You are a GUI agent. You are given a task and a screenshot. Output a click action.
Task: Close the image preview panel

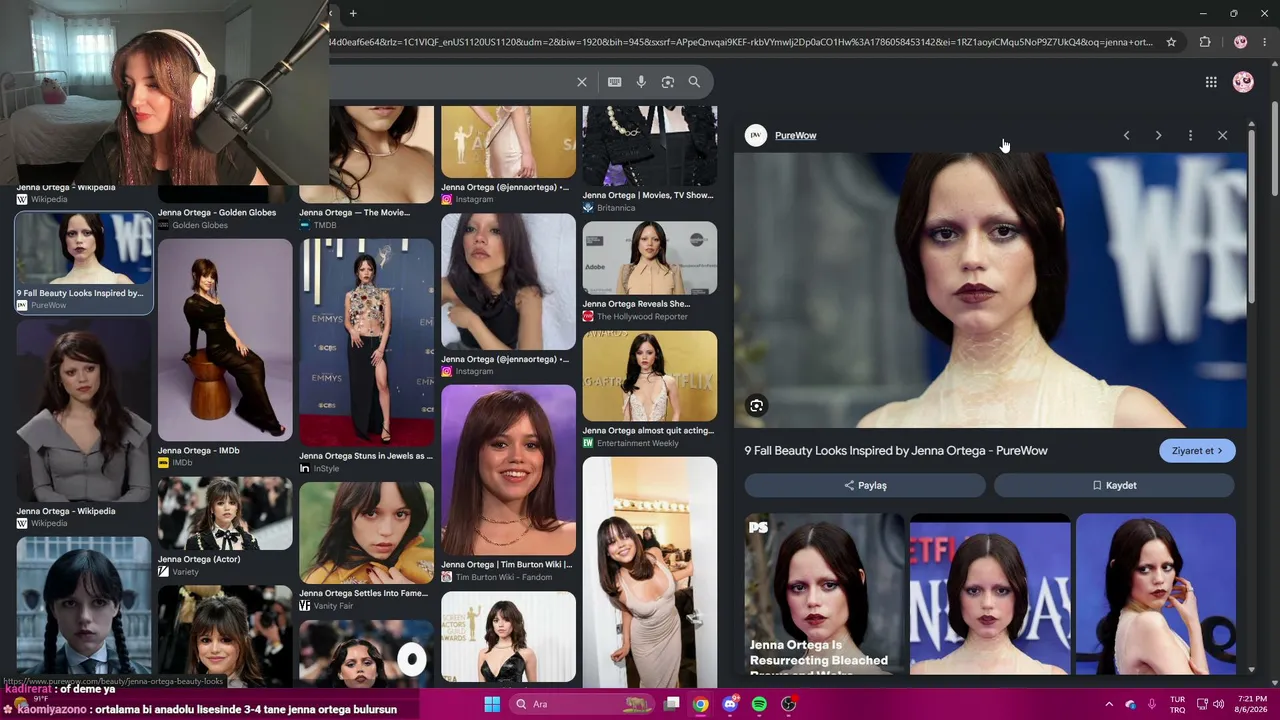click(1222, 135)
